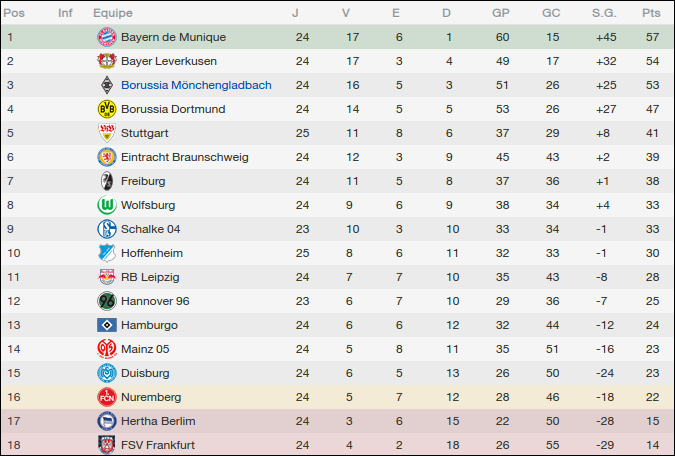The height and width of the screenshot is (456, 675).
Task: Click the Borussia Dortmund yellow crest
Action: pos(106,109)
